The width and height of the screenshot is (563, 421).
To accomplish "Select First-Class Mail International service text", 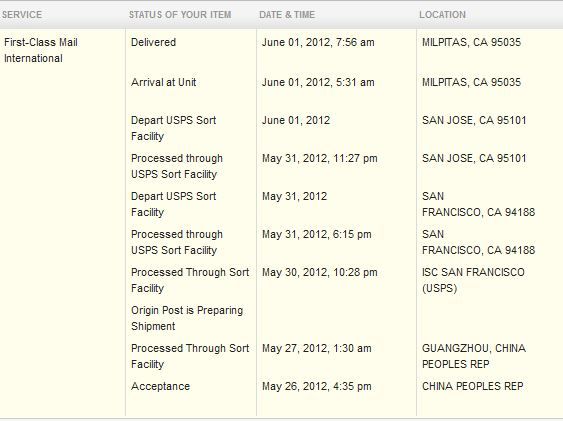I will click(41, 50).
